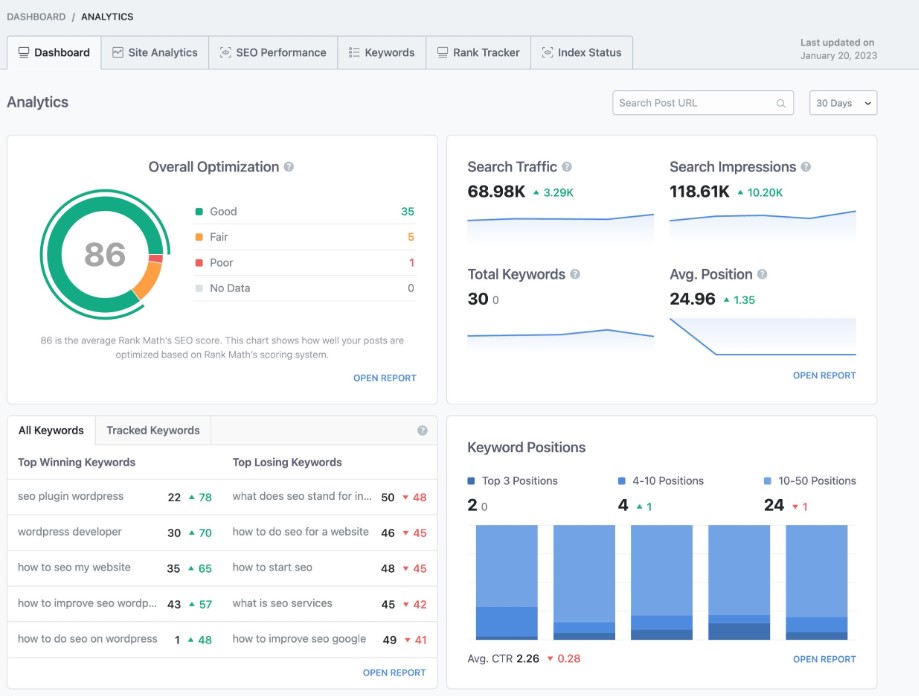The width and height of the screenshot is (919, 696).
Task: Click the No Data gray legend swatch
Action: pos(199,288)
